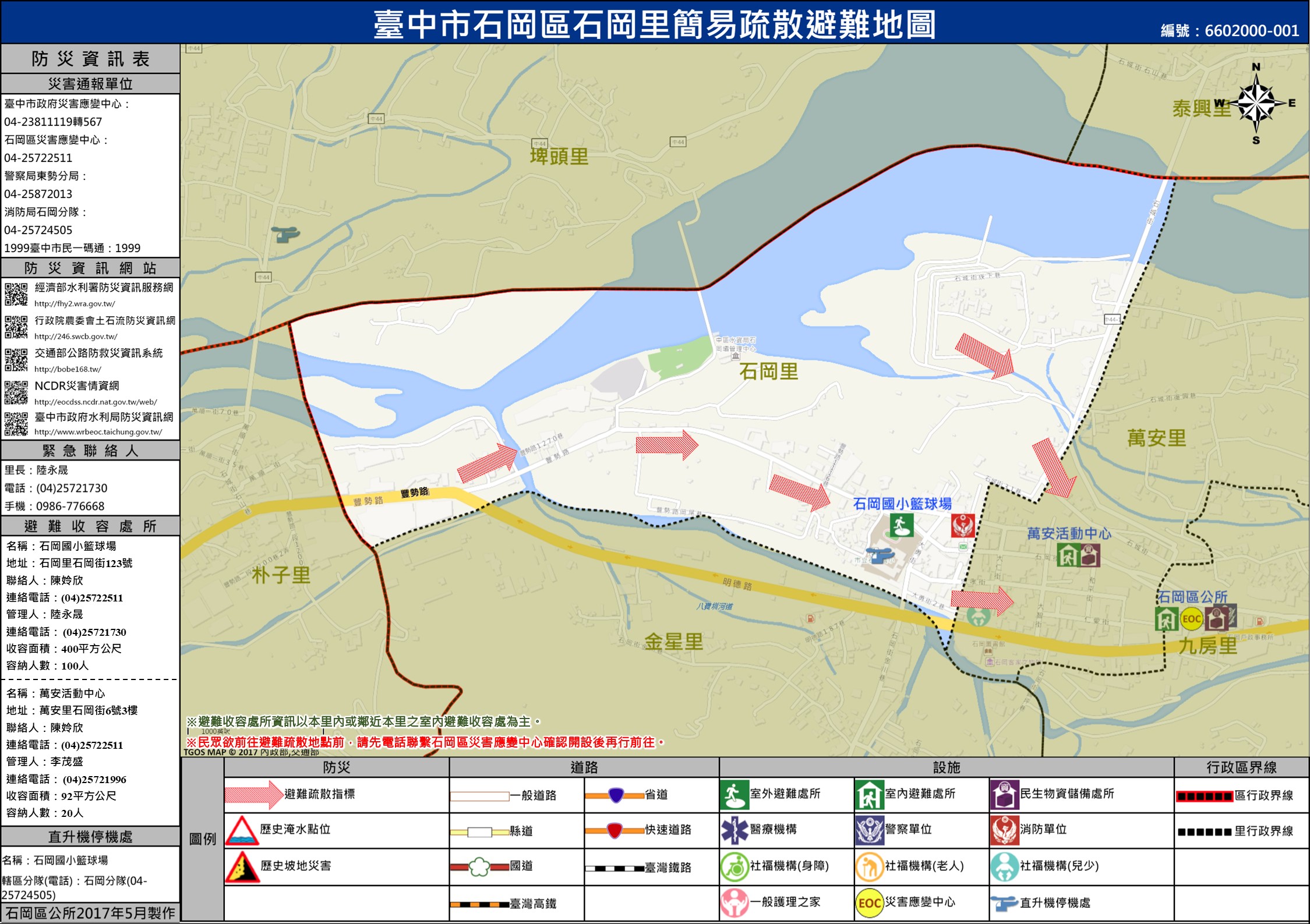Click the 警察單位 police badge icon in legend
1310x924 pixels.
coord(869,830)
